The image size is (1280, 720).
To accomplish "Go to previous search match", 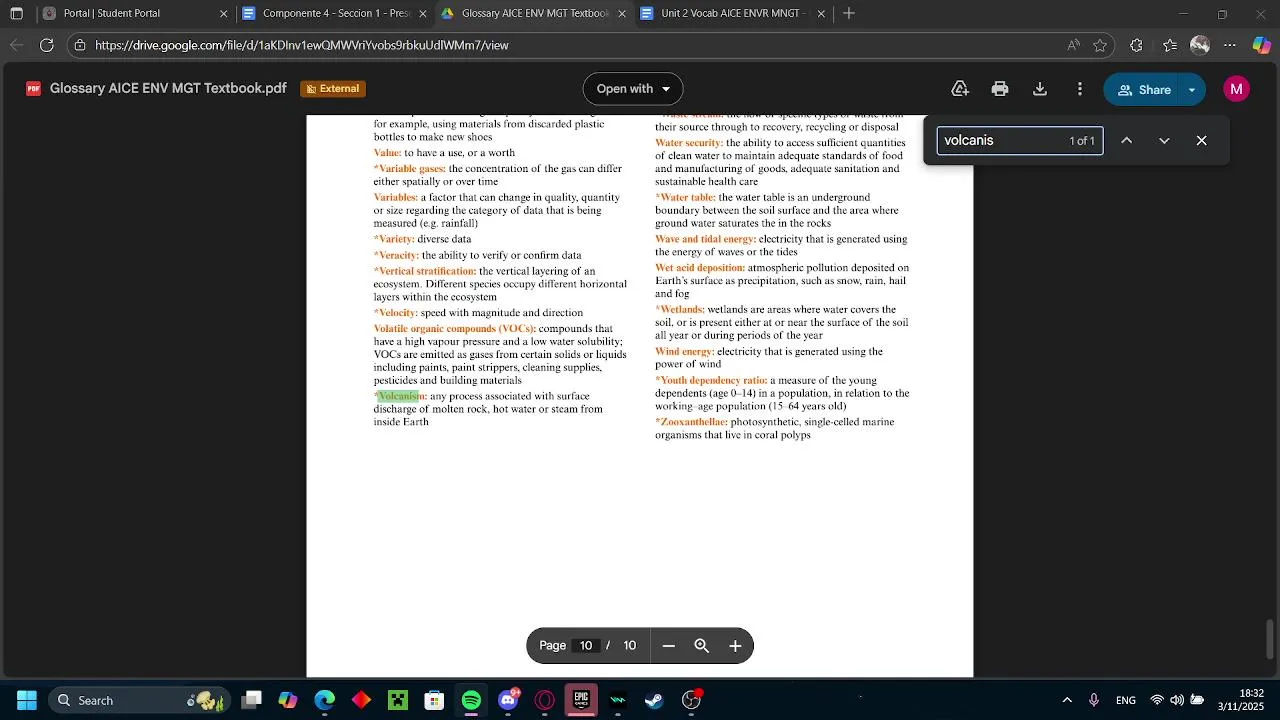I will (x=1127, y=141).
